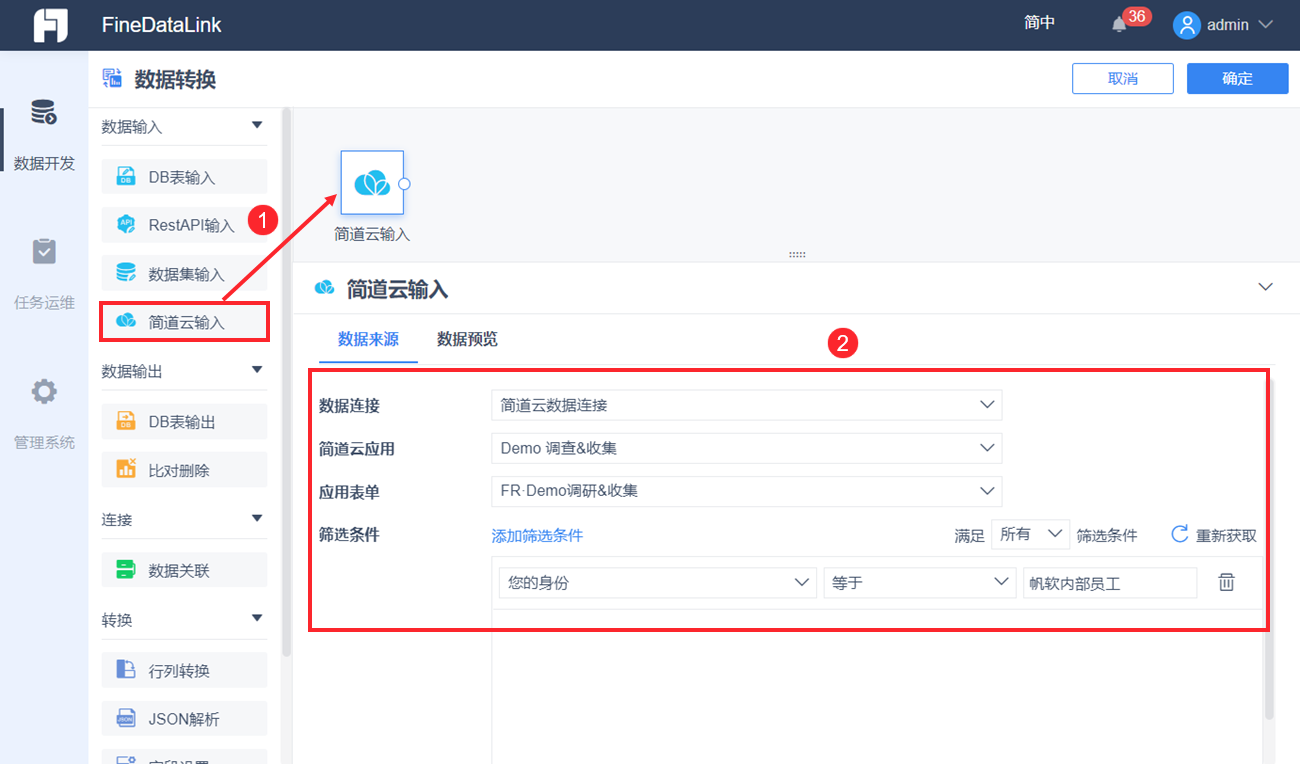The width and height of the screenshot is (1300, 764).
Task: Select the 简道云输入 node in the list
Action: click(x=184, y=321)
